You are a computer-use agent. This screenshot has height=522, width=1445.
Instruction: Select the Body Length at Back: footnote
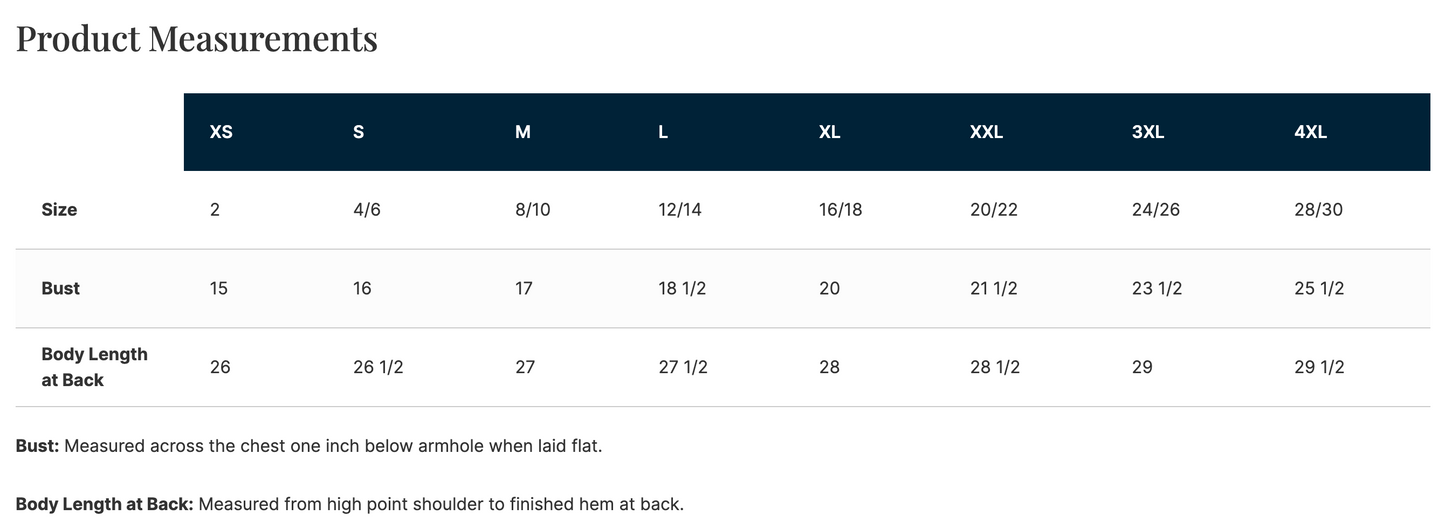pyautogui.click(x=104, y=504)
